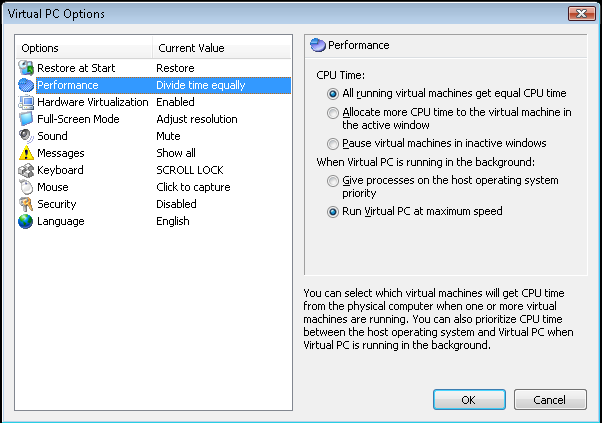
Task: Click the Performance panel header icon
Action: (x=318, y=45)
